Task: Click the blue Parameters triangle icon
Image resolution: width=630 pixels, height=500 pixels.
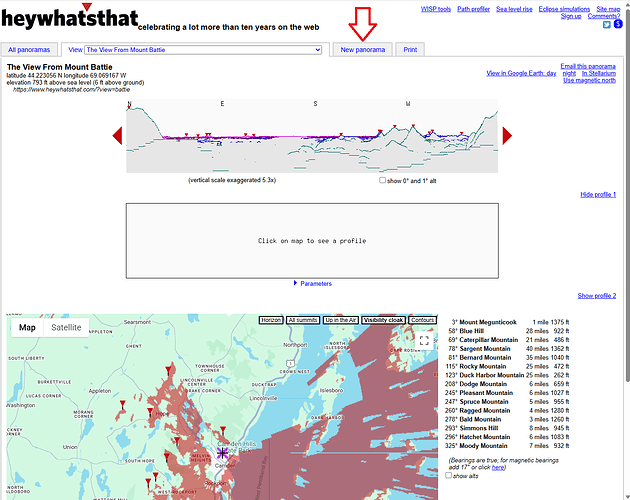Action: 295,283
